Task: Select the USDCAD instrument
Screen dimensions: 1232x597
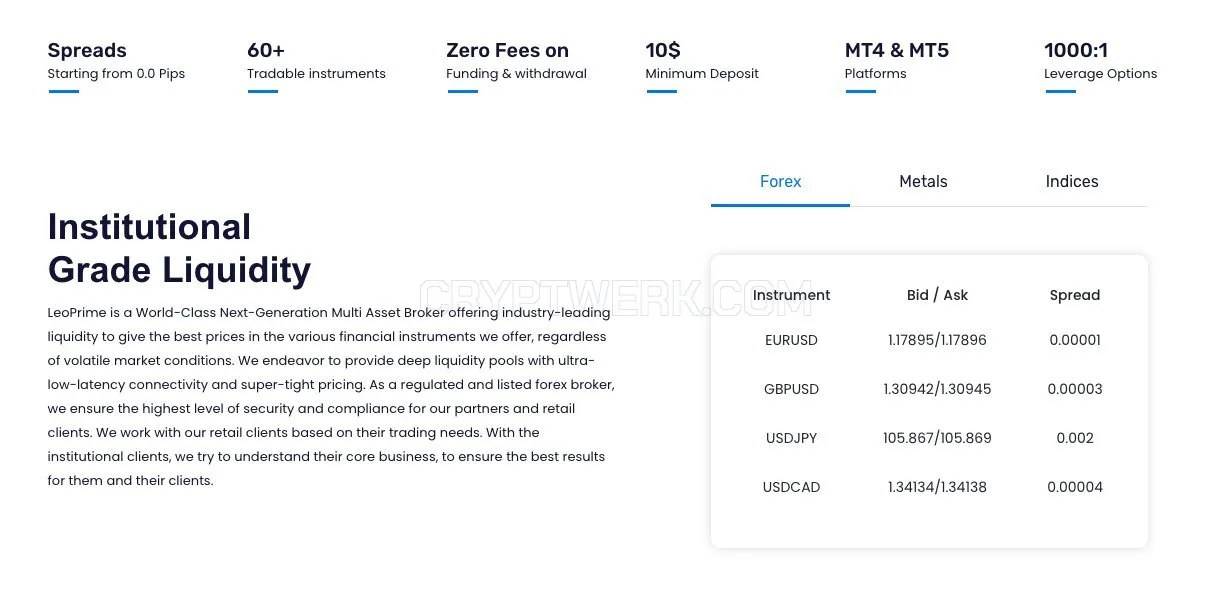Action: [791, 487]
